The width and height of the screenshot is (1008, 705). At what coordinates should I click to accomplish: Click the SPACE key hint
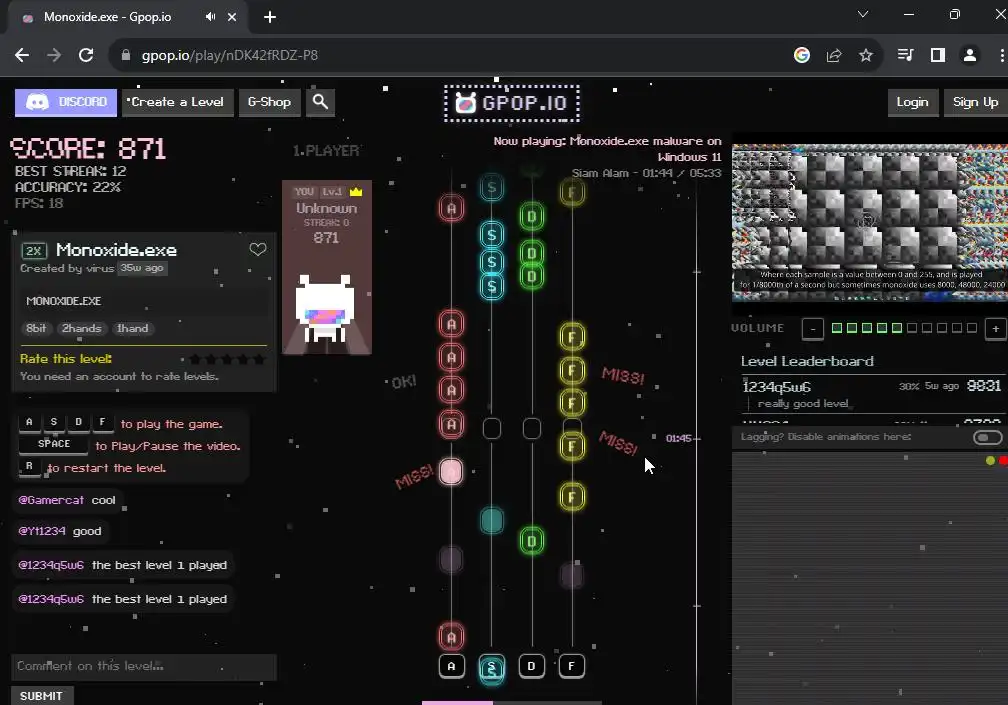pyautogui.click(x=53, y=444)
